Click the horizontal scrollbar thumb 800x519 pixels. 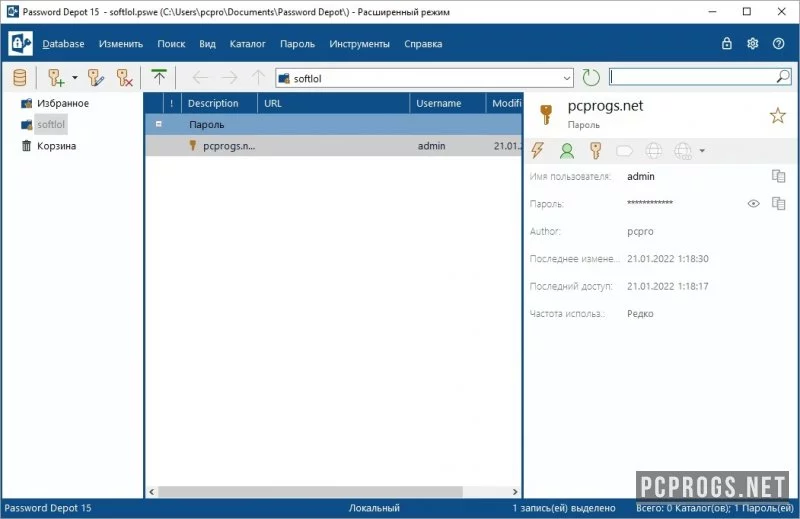310,492
